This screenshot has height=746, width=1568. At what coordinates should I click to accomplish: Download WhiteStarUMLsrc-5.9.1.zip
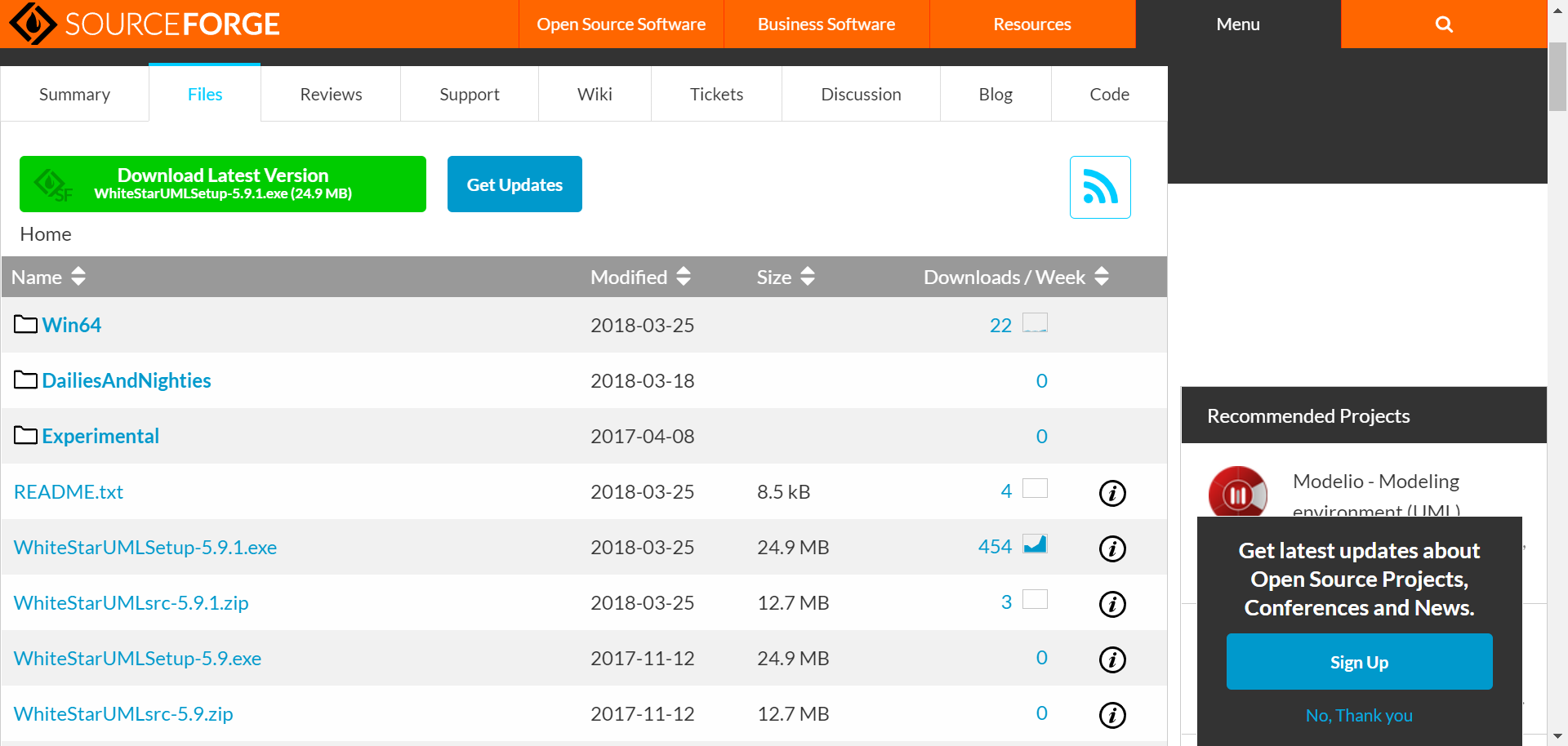[131, 602]
